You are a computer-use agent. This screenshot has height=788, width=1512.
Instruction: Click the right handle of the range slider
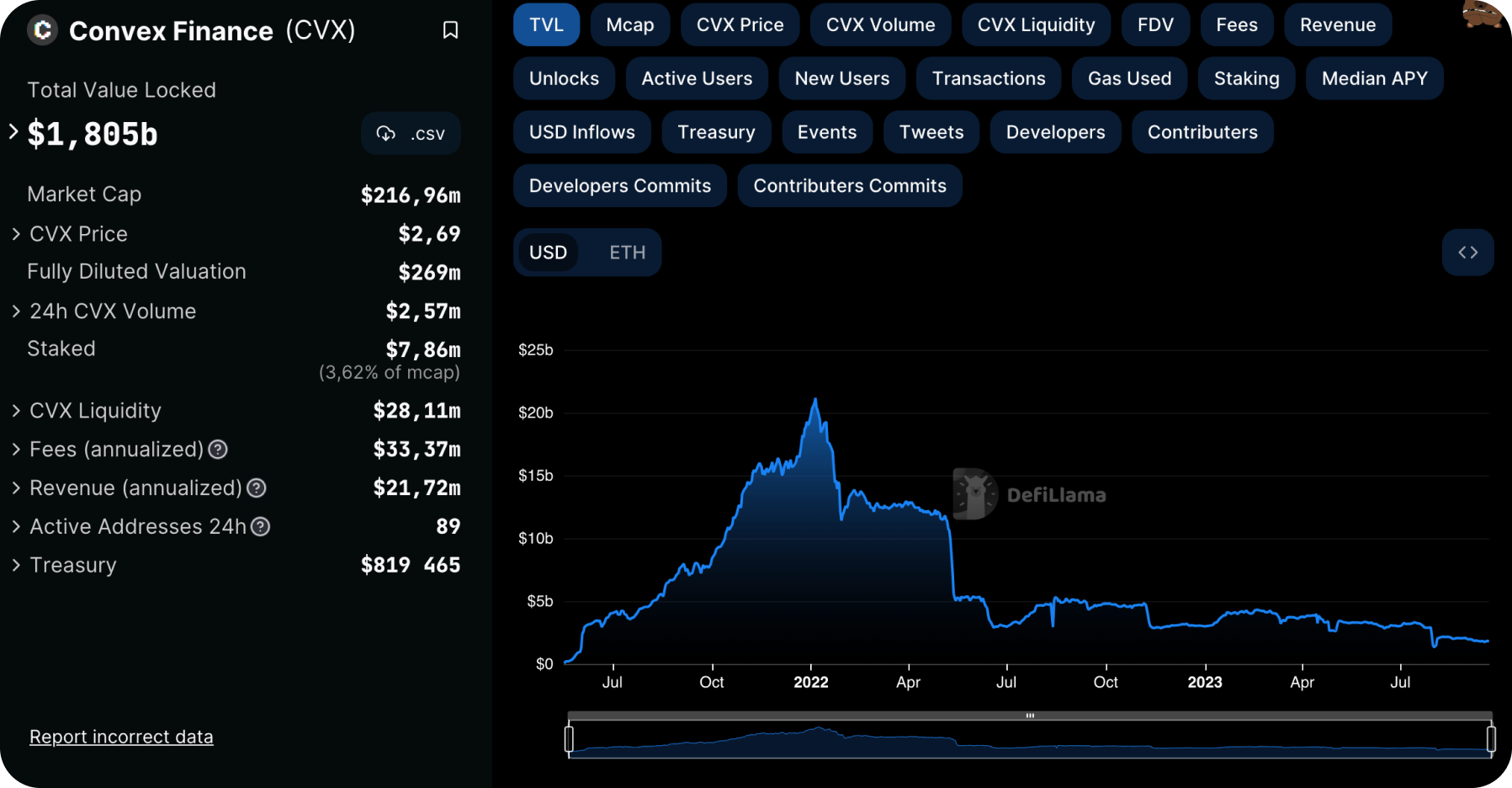[x=1491, y=739]
